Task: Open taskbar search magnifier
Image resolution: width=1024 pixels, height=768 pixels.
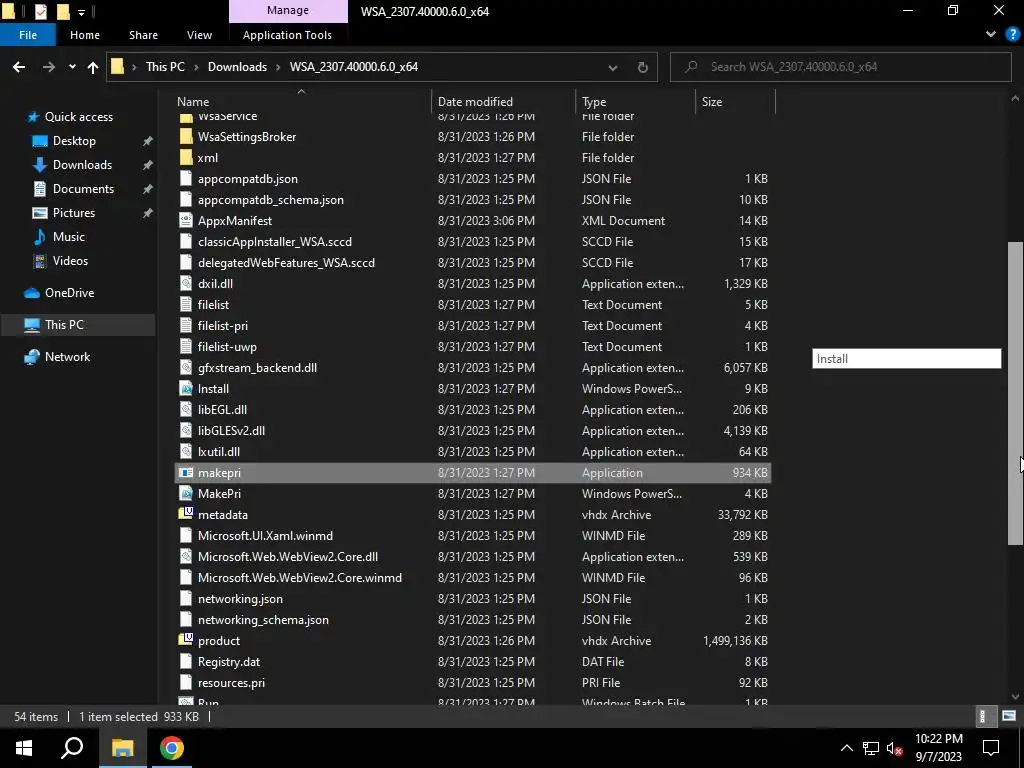Action: click(x=72, y=748)
